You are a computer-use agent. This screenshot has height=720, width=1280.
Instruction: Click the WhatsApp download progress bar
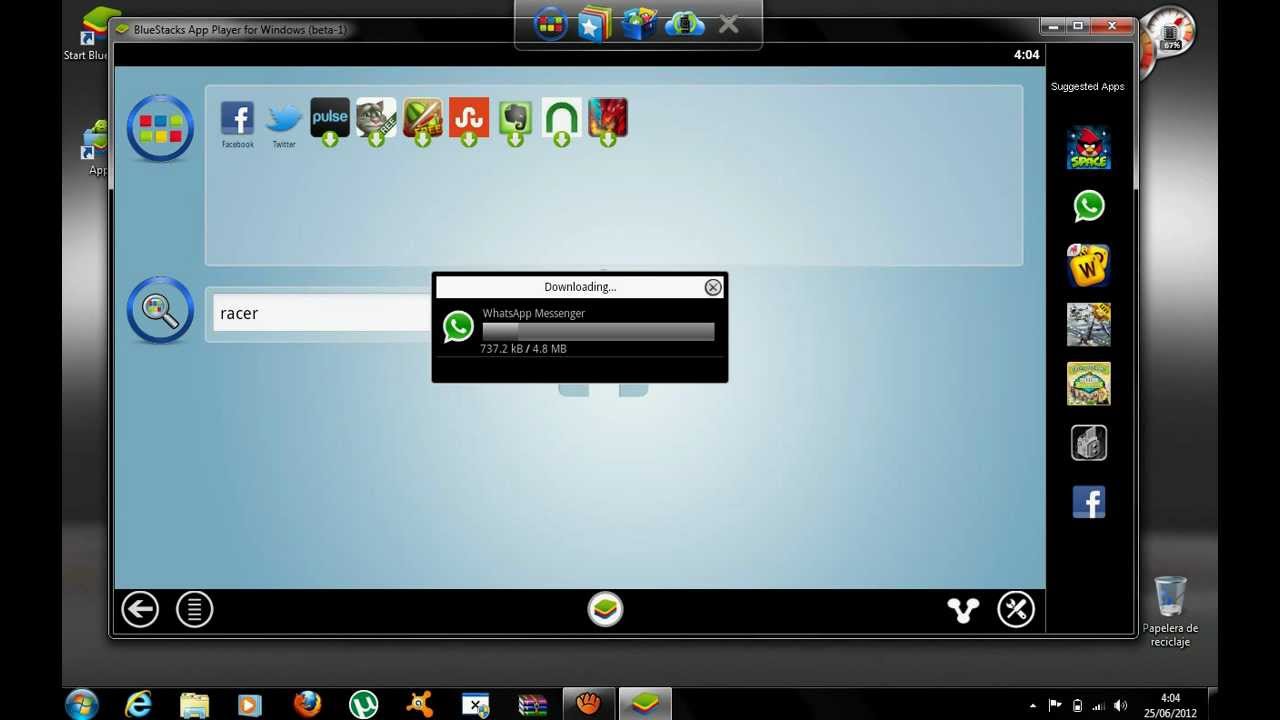598,331
